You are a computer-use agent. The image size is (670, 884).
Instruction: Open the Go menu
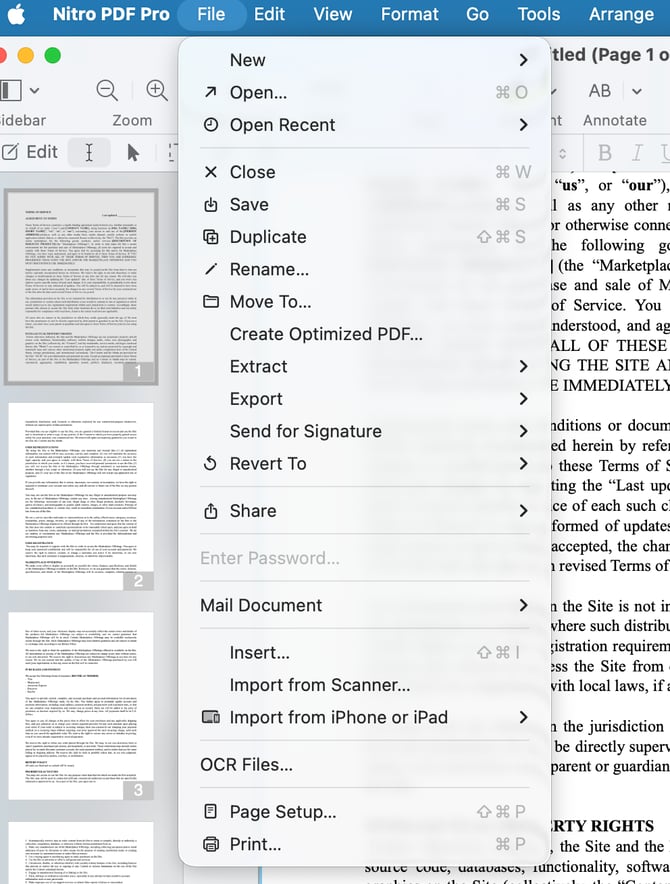pos(477,14)
